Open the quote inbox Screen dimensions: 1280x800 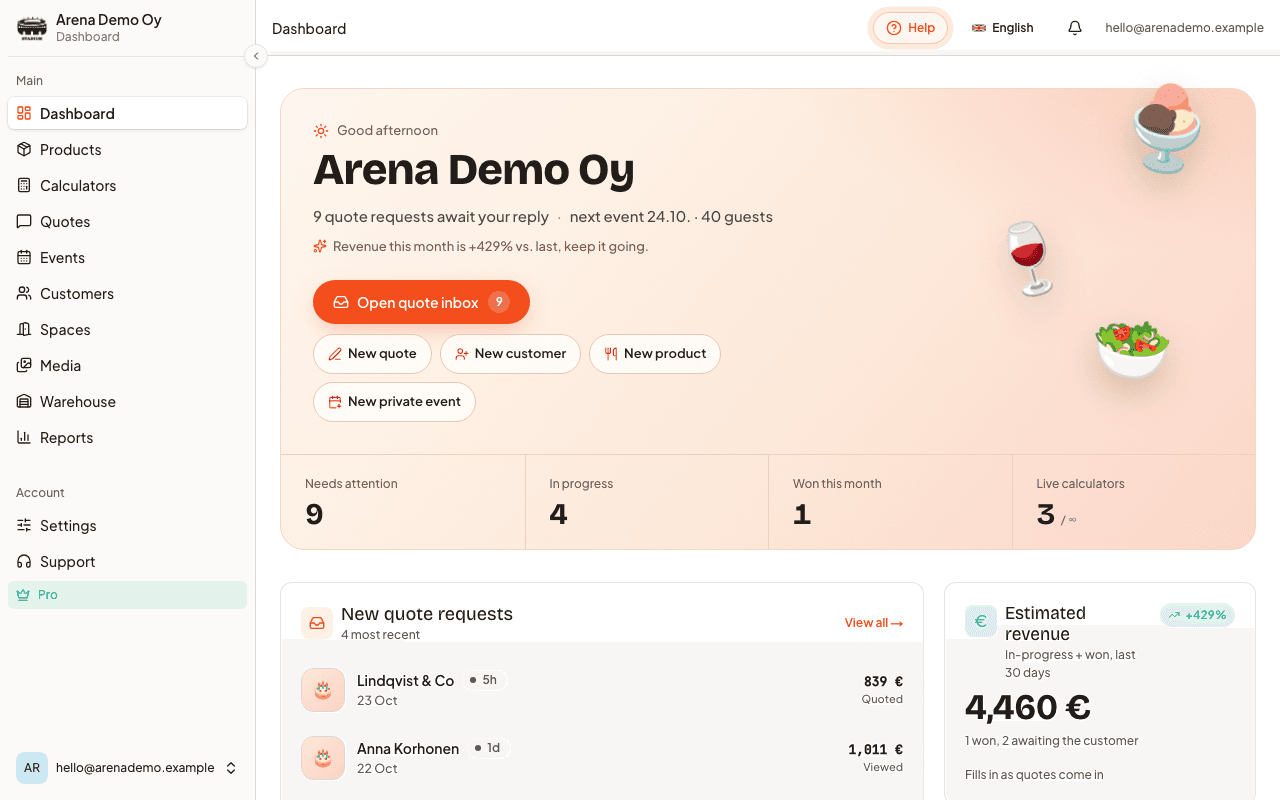pyautogui.click(x=421, y=302)
